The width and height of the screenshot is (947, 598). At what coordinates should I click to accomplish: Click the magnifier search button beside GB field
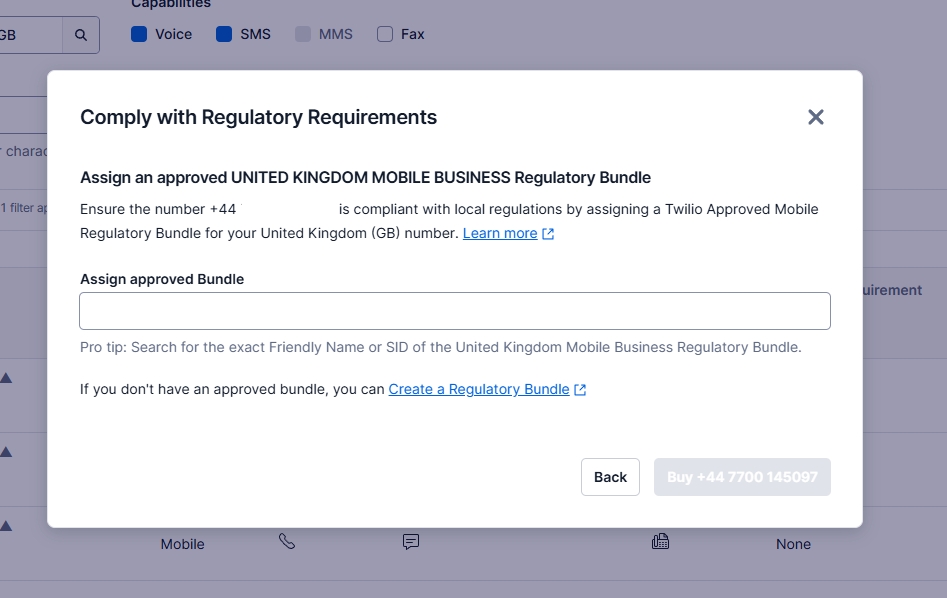click(x=81, y=35)
